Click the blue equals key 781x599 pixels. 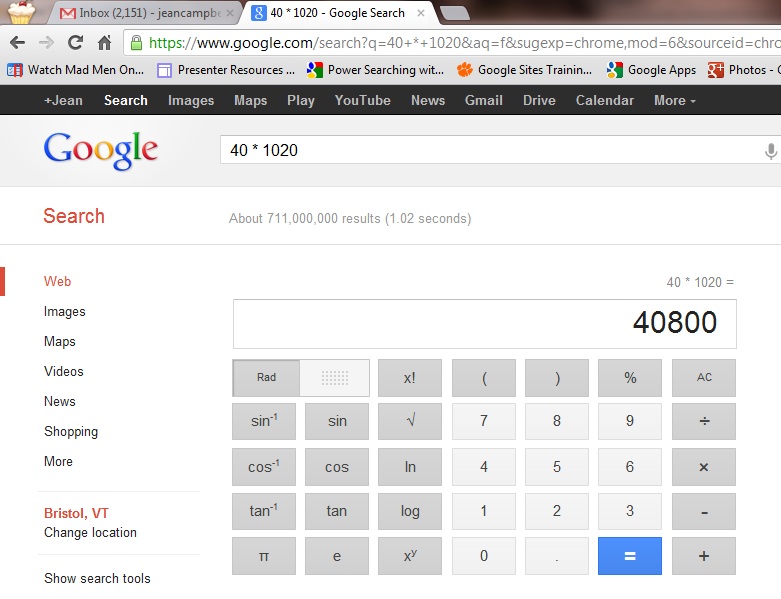click(630, 556)
